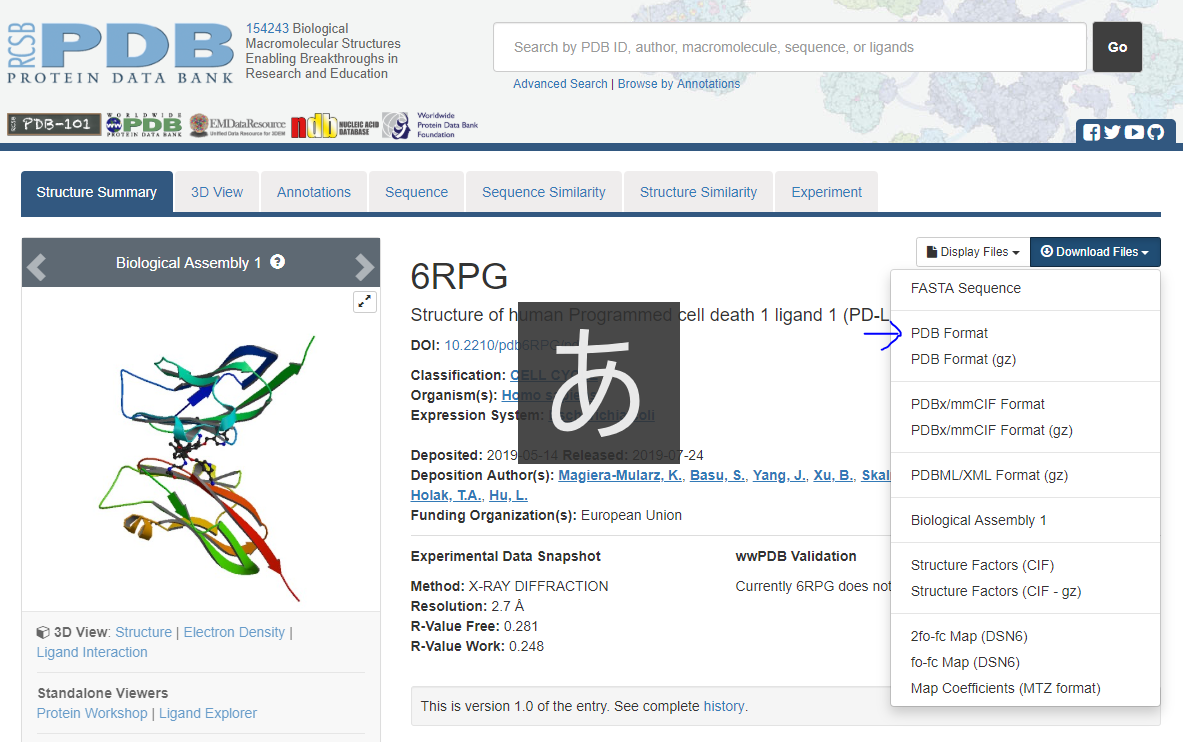Launch the Protein Workshop viewer link

pos(92,713)
